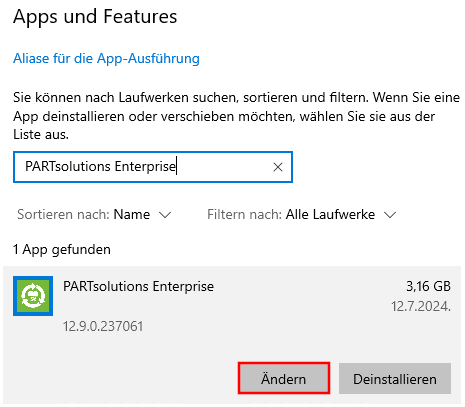Click the Filtern nach label

click(x=245, y=214)
